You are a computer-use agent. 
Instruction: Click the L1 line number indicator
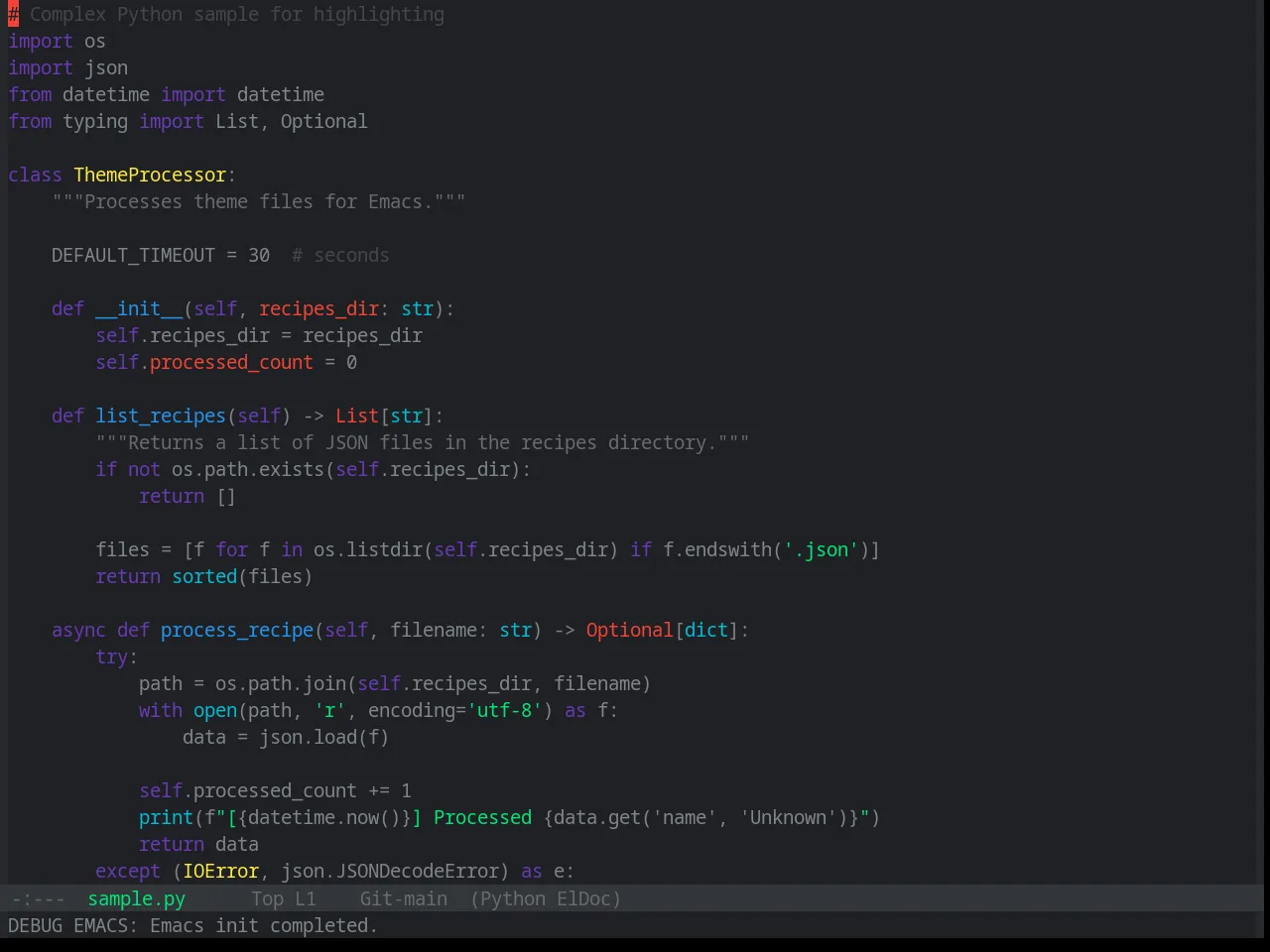pos(305,898)
